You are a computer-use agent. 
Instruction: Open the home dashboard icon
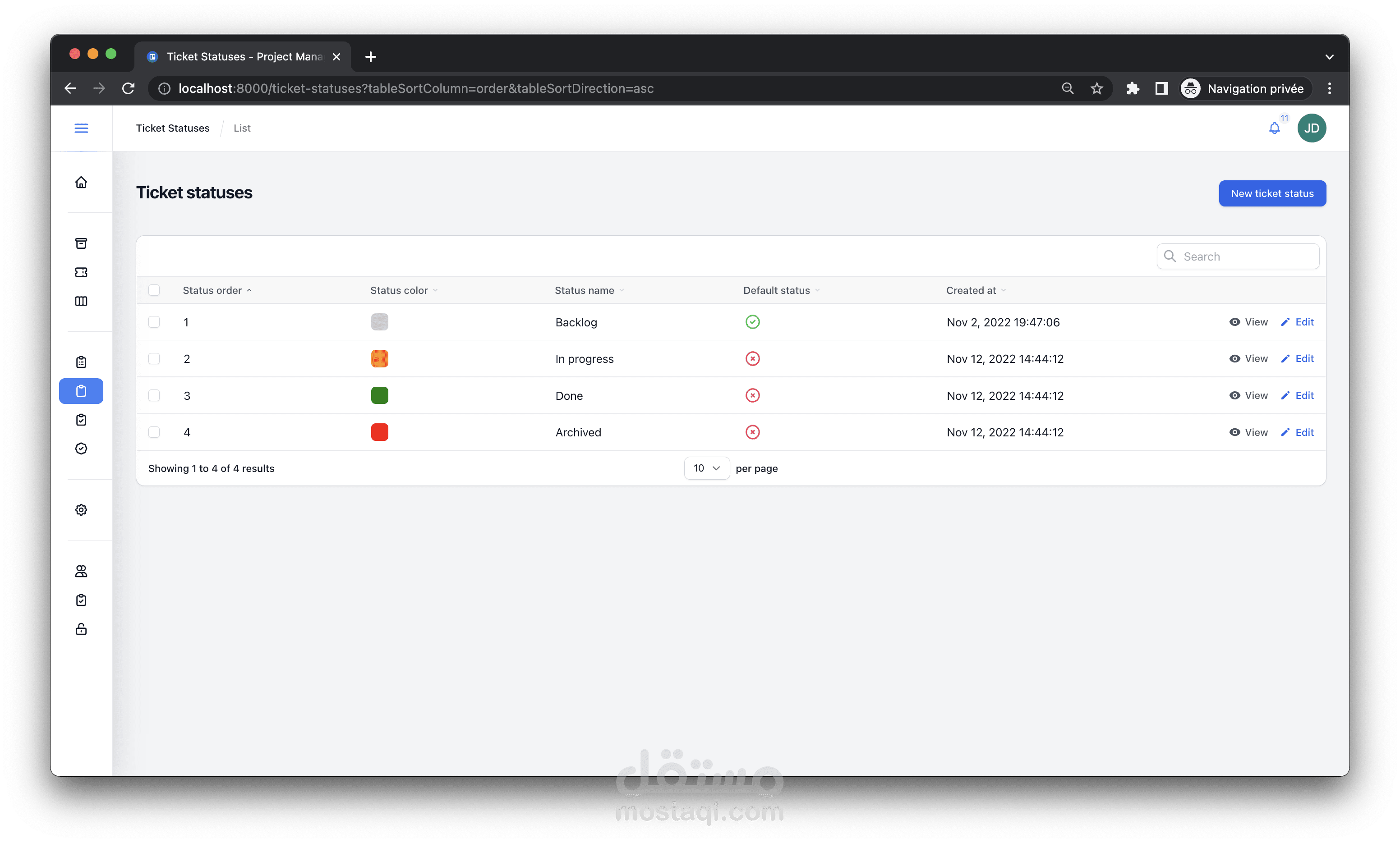pos(81,182)
